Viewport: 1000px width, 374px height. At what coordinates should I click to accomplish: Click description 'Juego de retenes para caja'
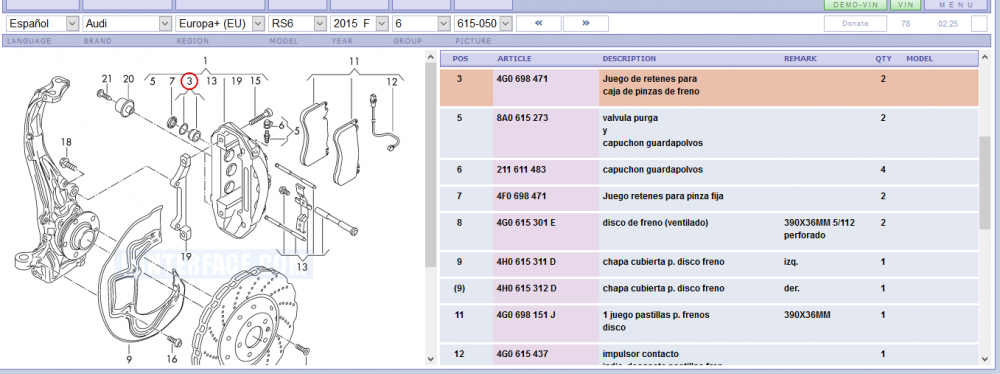651,86
